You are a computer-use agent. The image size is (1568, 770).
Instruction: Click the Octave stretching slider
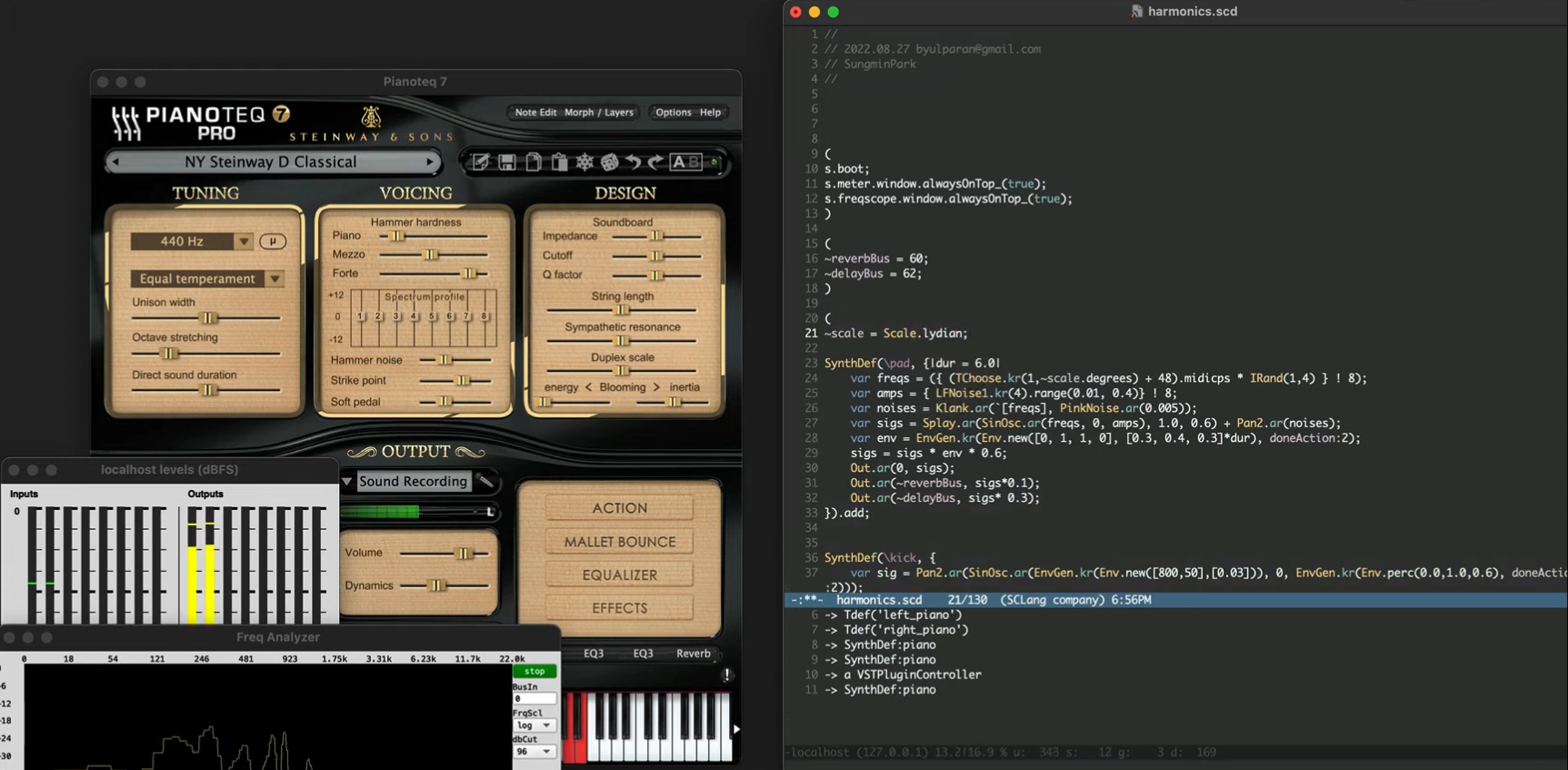[x=168, y=354]
